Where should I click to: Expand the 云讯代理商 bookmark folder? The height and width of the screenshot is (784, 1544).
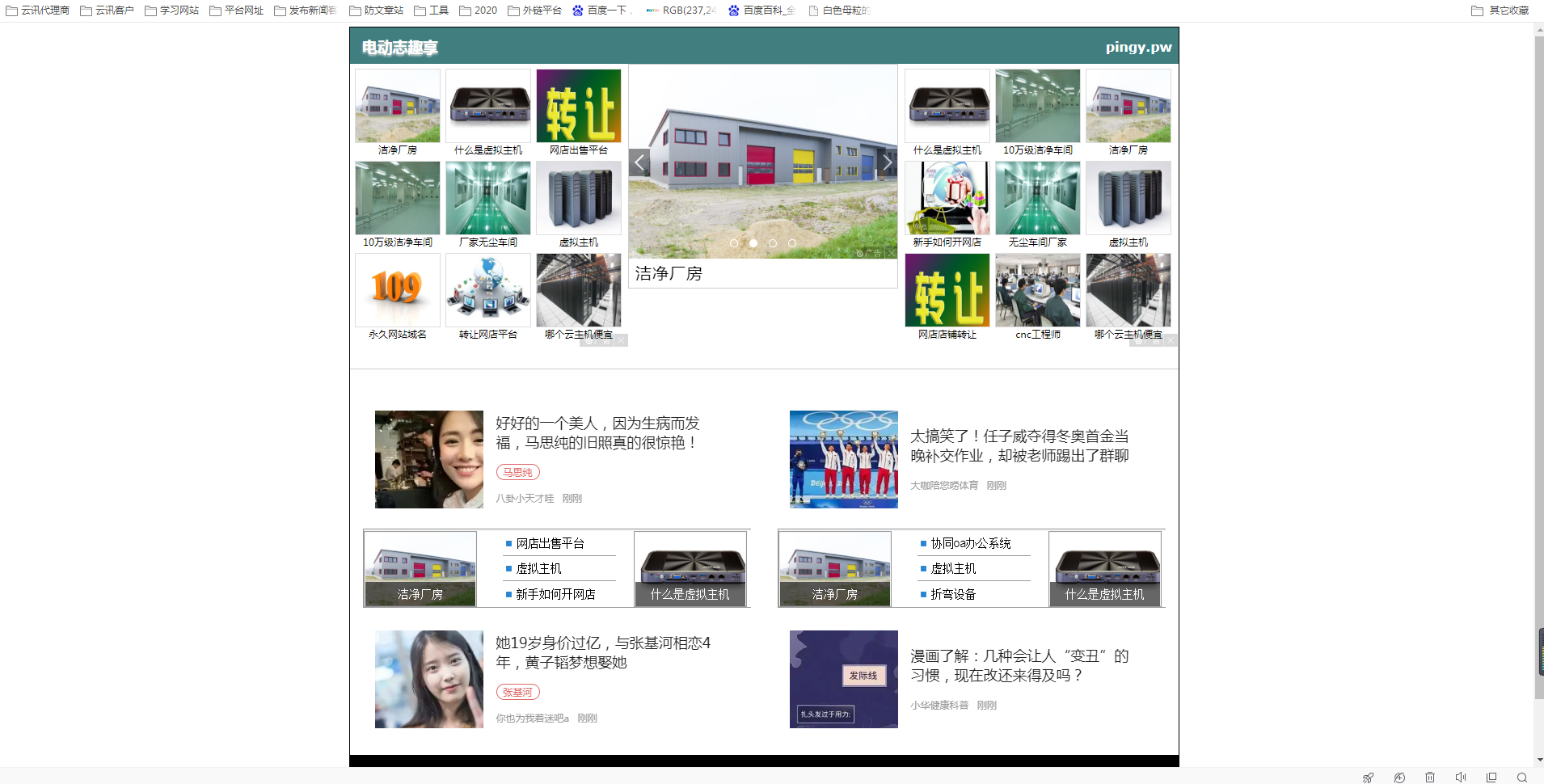click(x=38, y=11)
